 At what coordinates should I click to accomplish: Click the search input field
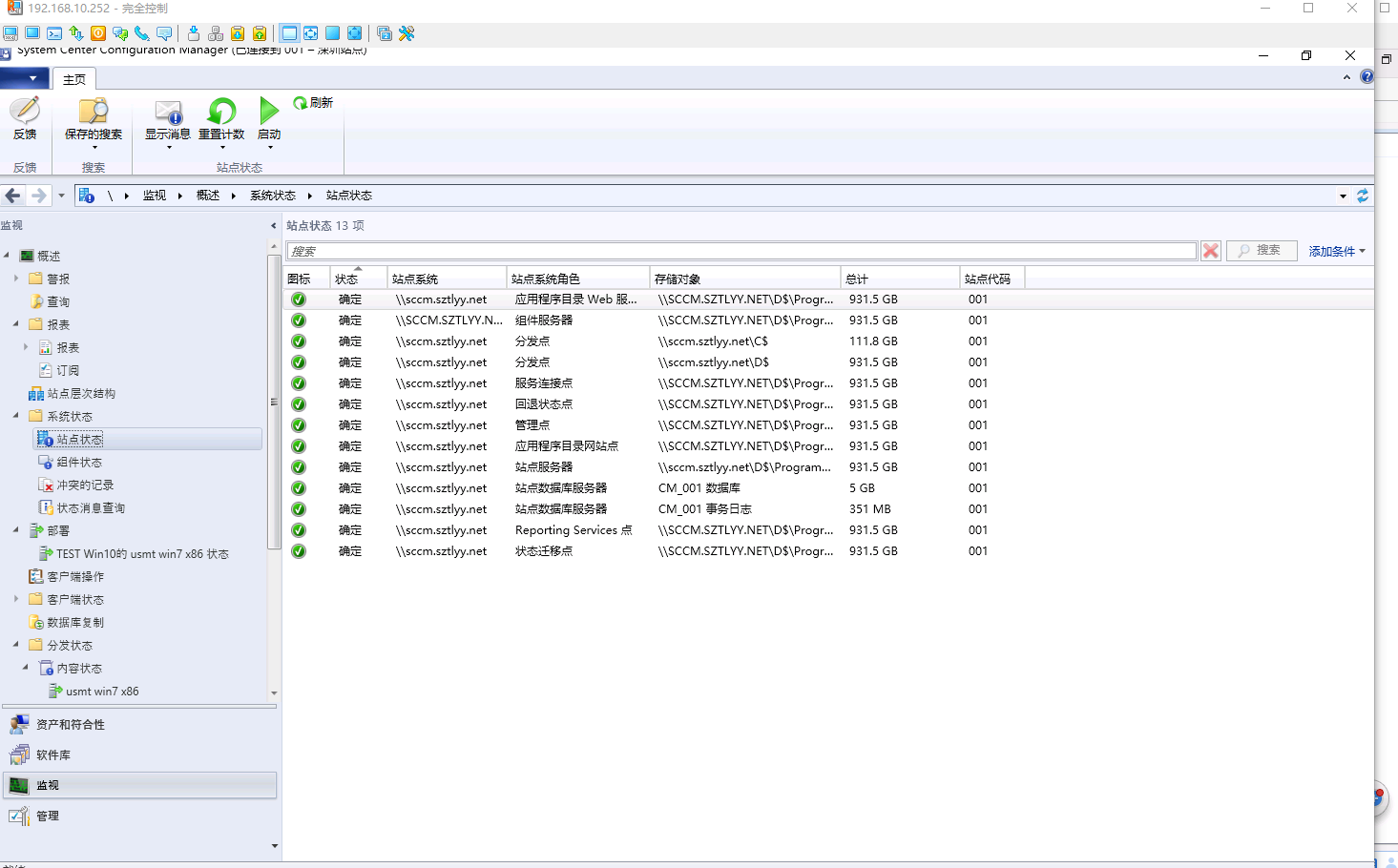pos(741,251)
